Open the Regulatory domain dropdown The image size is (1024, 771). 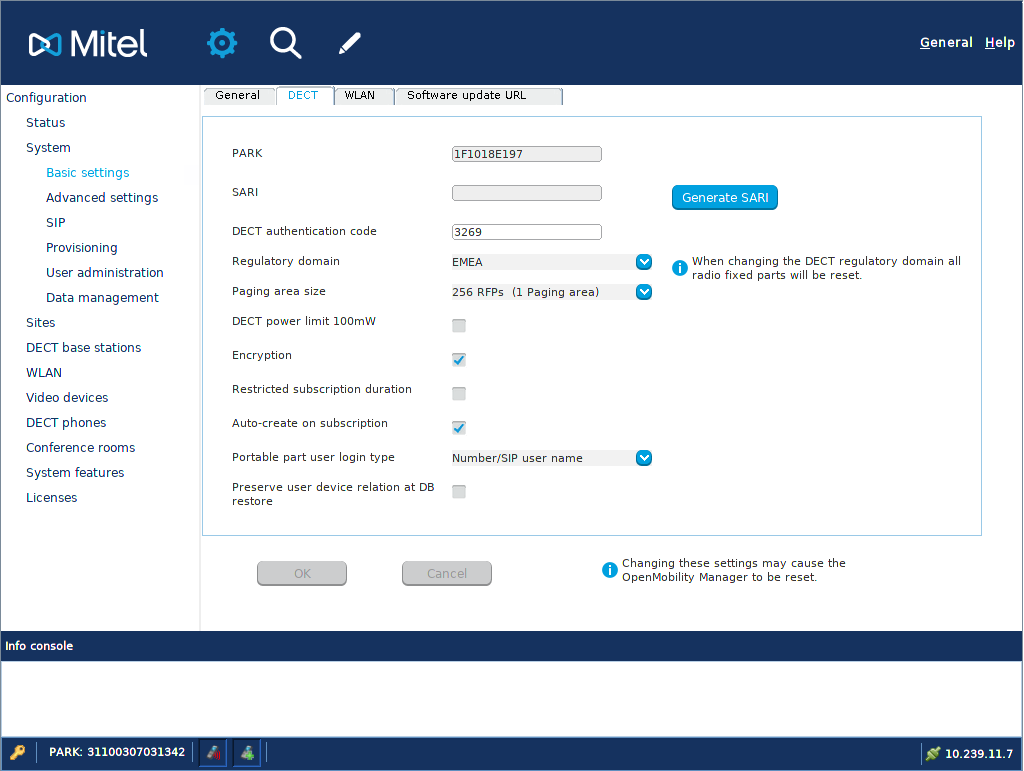(644, 262)
